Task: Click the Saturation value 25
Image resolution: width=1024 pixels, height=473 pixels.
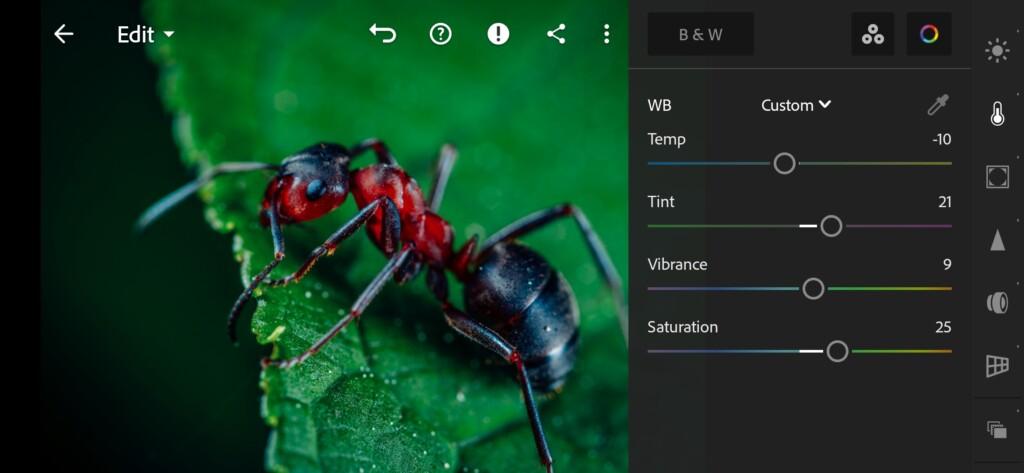Action: click(943, 327)
